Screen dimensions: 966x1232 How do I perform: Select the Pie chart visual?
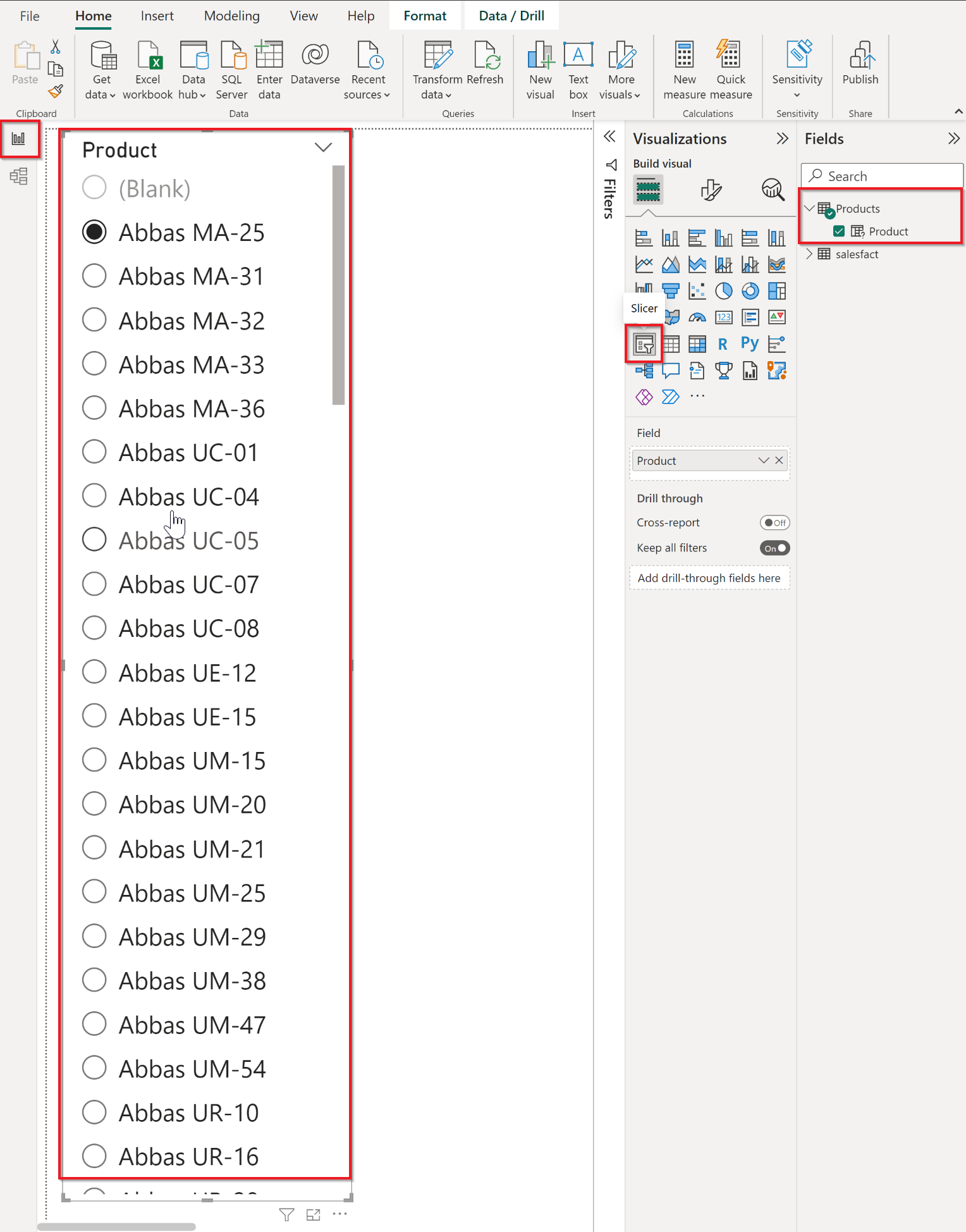point(723,291)
